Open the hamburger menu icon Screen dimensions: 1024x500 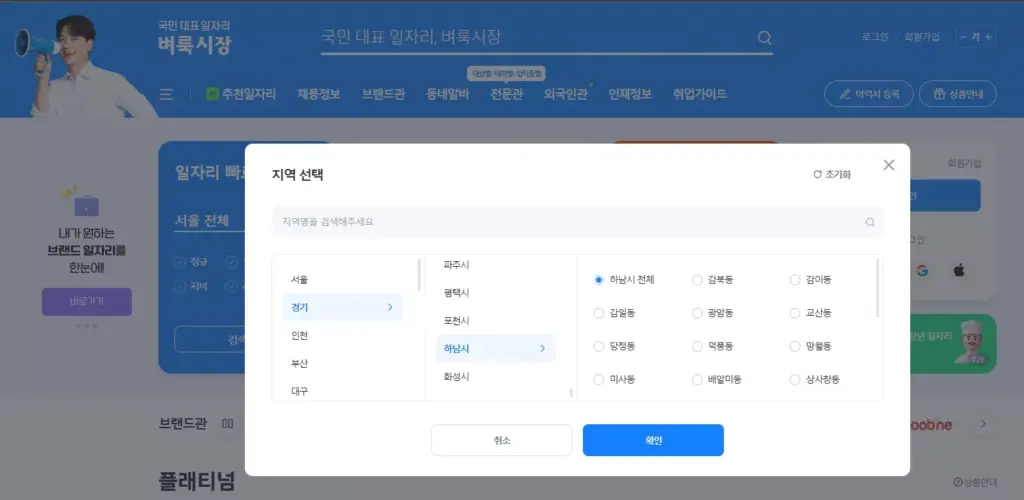click(167, 95)
